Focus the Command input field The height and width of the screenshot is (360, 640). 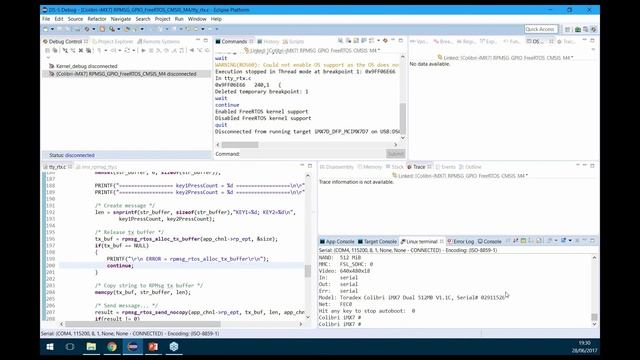[313, 154]
